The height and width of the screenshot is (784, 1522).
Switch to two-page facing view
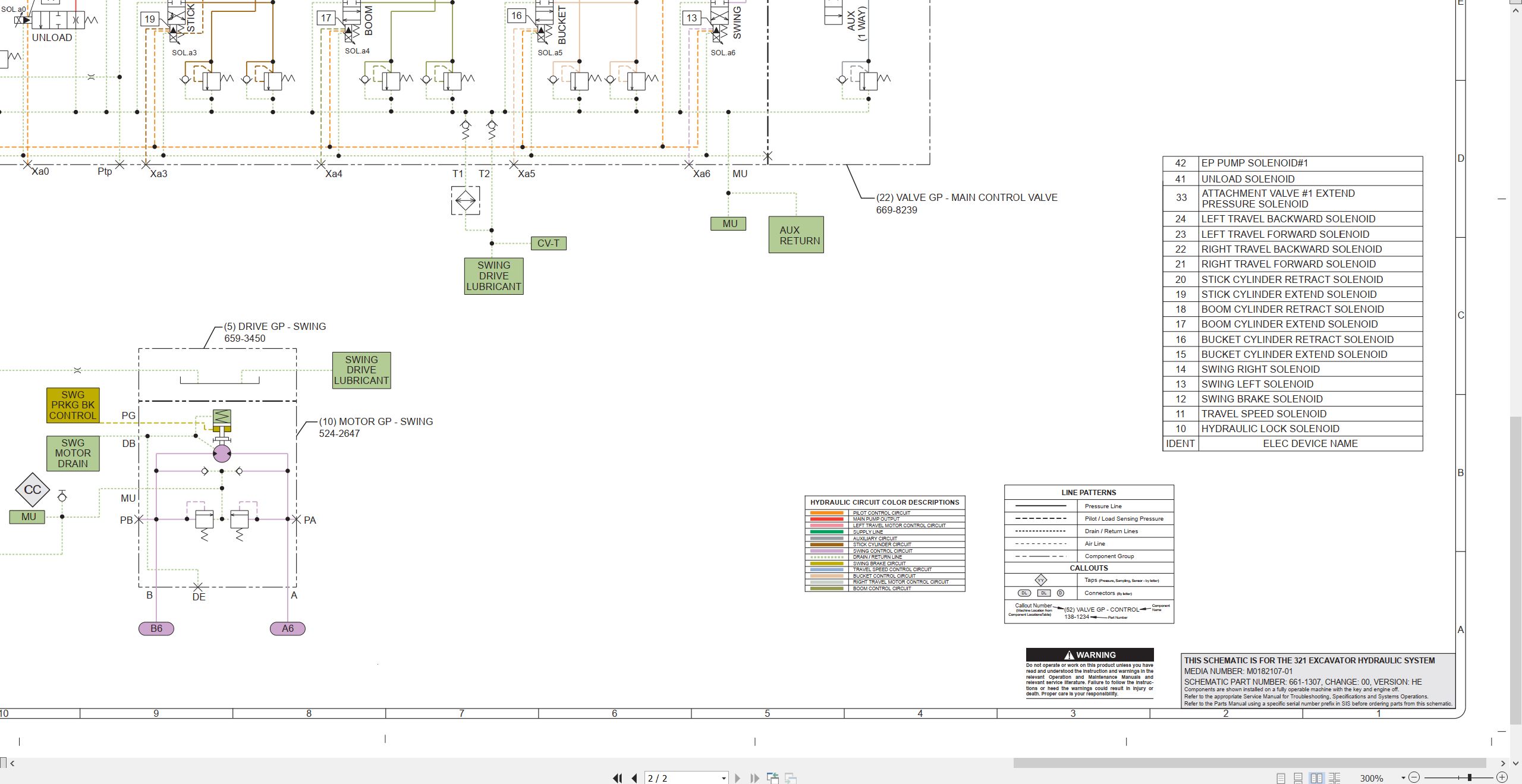tap(1316, 777)
